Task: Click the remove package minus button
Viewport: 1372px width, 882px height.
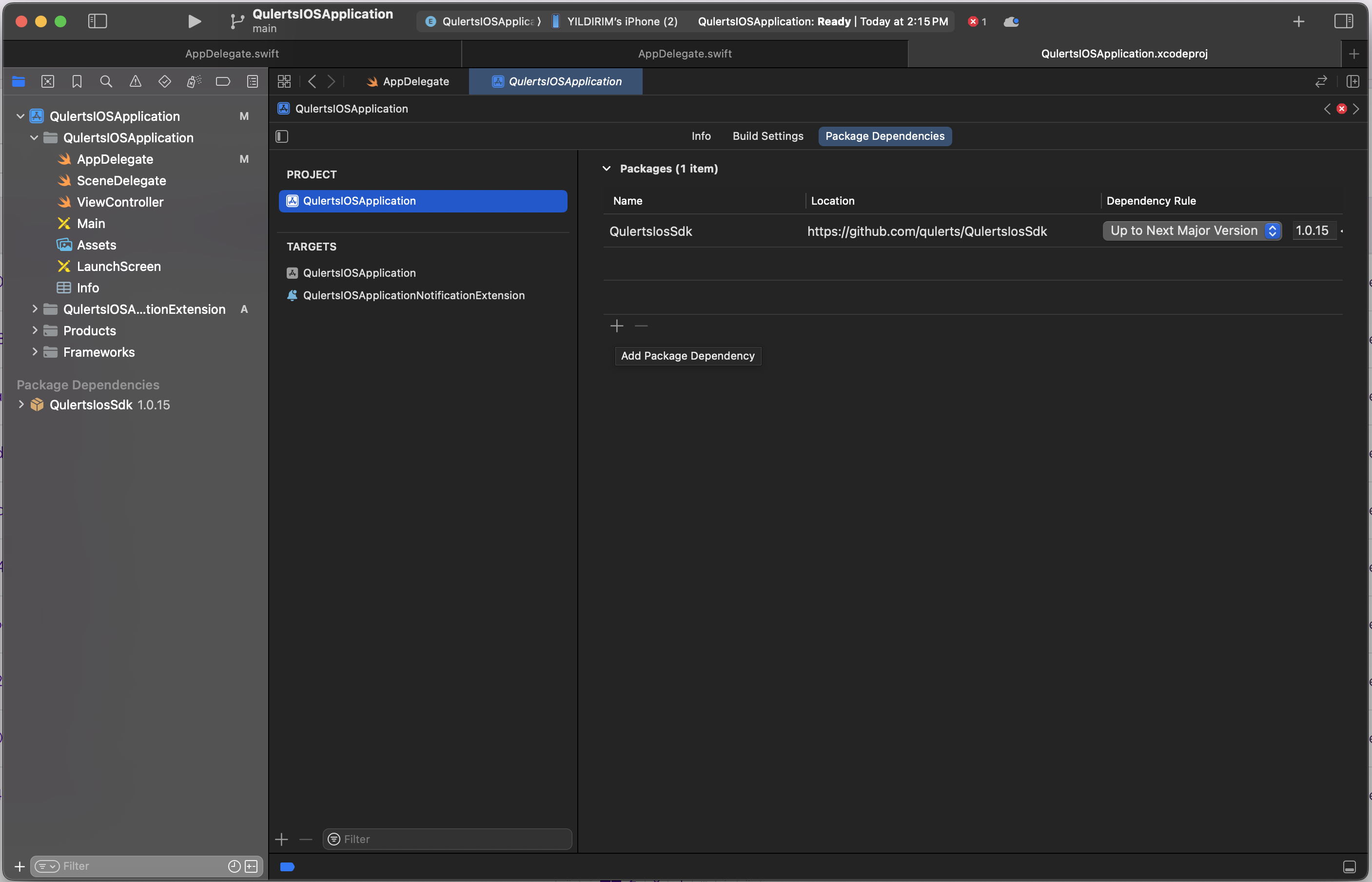Action: pos(641,325)
